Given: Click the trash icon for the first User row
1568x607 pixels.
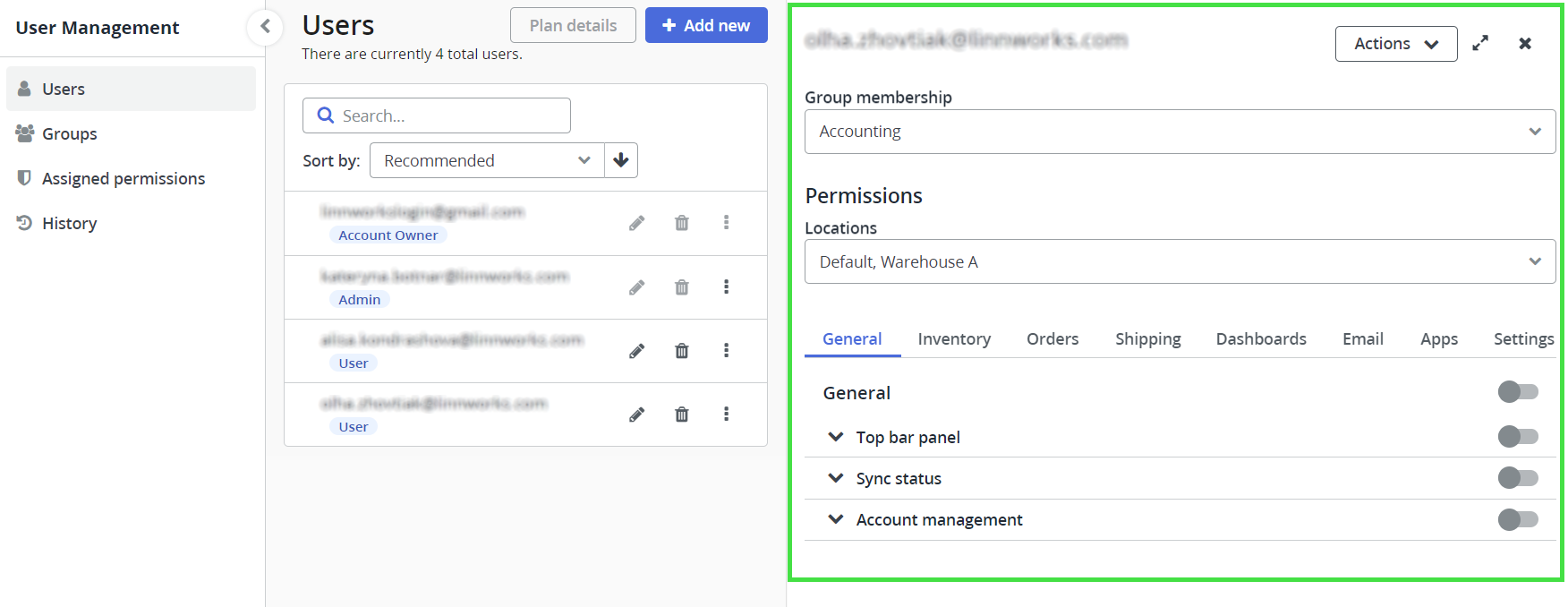Looking at the screenshot, I should pos(682,351).
